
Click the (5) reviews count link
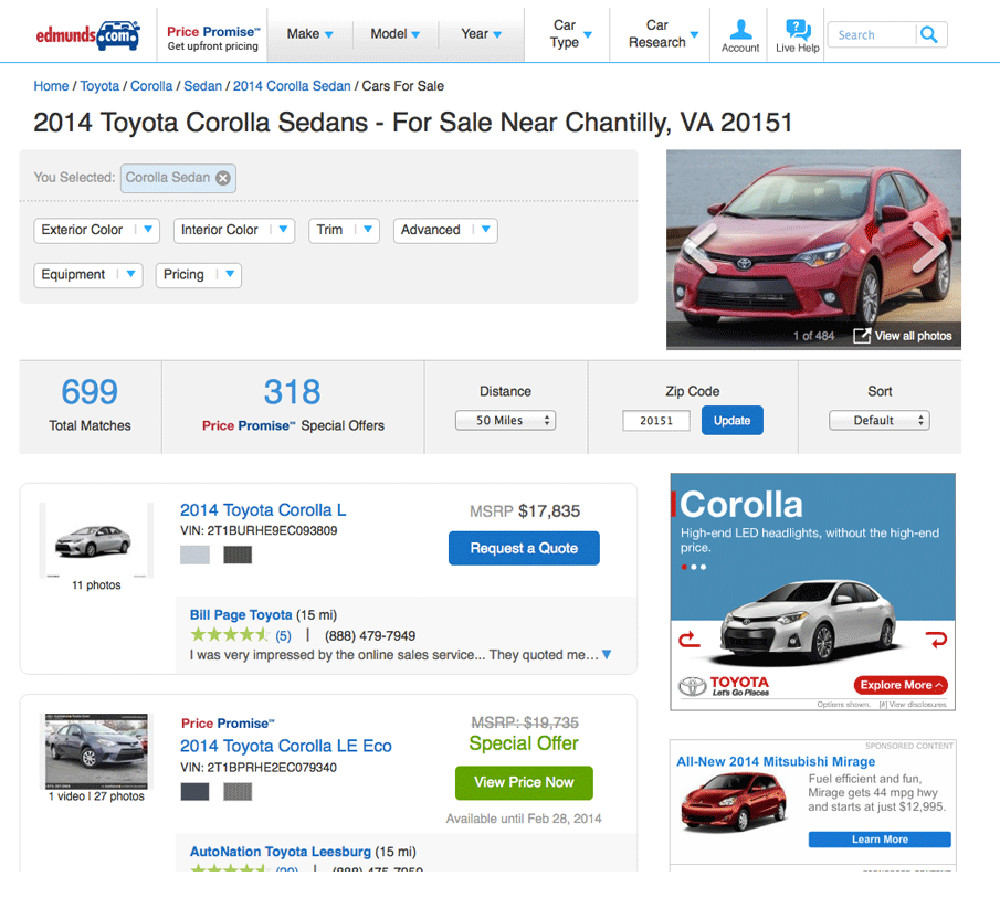283,636
